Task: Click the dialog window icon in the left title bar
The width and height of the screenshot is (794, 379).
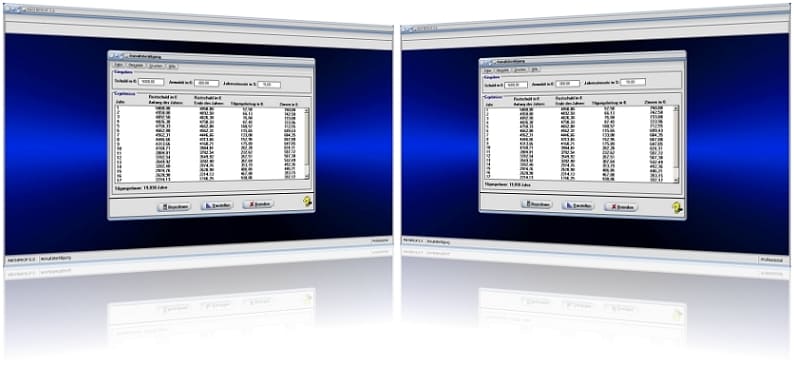Action: (116, 55)
